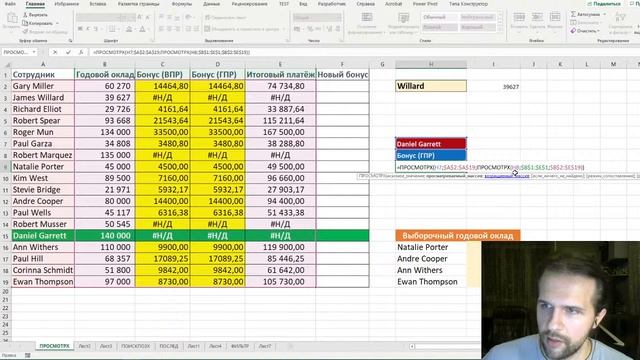The width and height of the screenshot is (640, 360).
Task: Select the 140 000 salary cell
Action: tap(105, 236)
